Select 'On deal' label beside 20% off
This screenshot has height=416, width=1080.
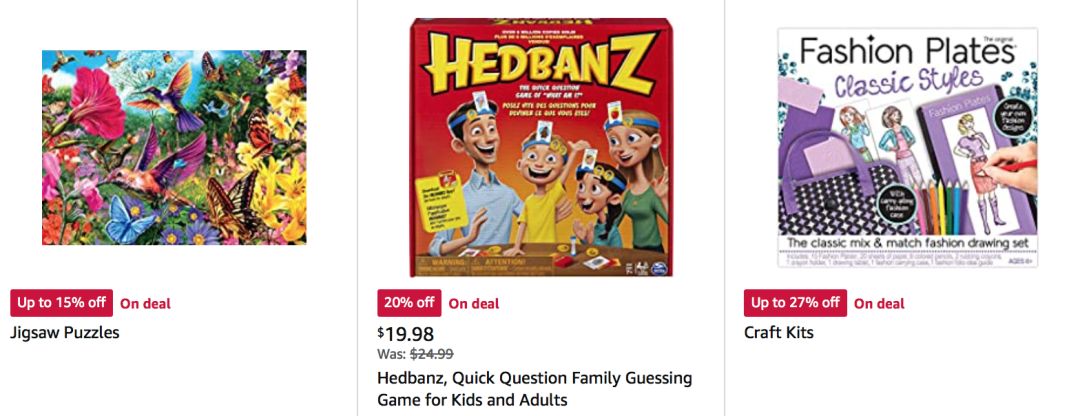pos(474,304)
